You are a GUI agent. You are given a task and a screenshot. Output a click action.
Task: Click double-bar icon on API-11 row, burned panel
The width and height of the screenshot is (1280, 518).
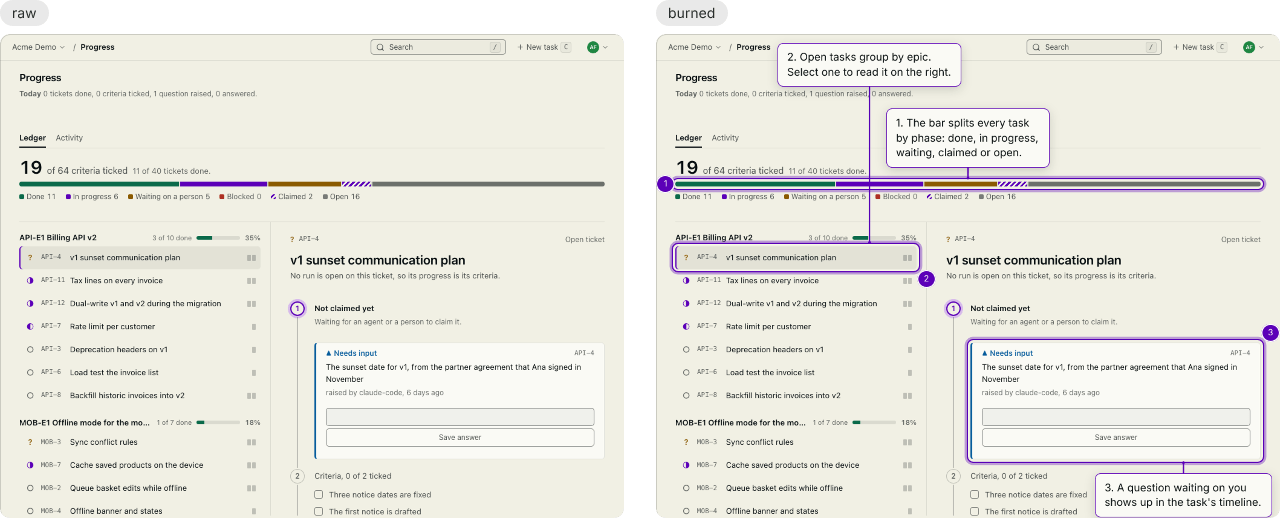pyautogui.click(x=908, y=281)
